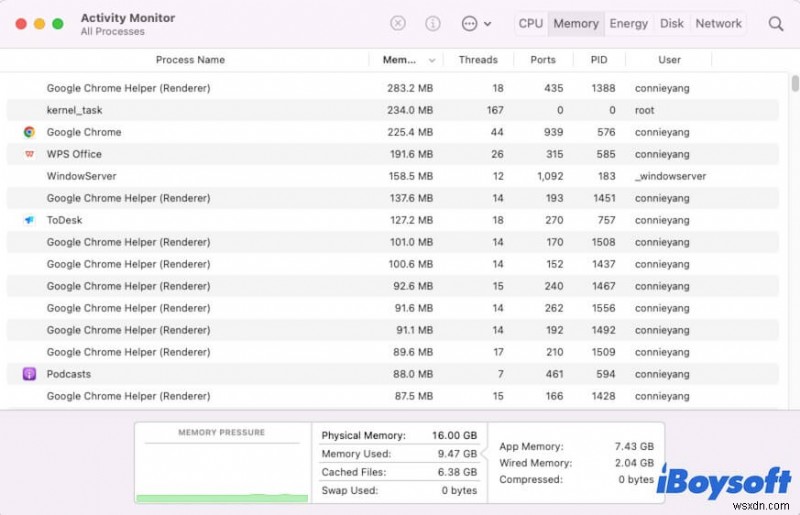The height and width of the screenshot is (515, 800).
Task: Select Chrome Helper row with PID 1556
Action: (x=392, y=308)
